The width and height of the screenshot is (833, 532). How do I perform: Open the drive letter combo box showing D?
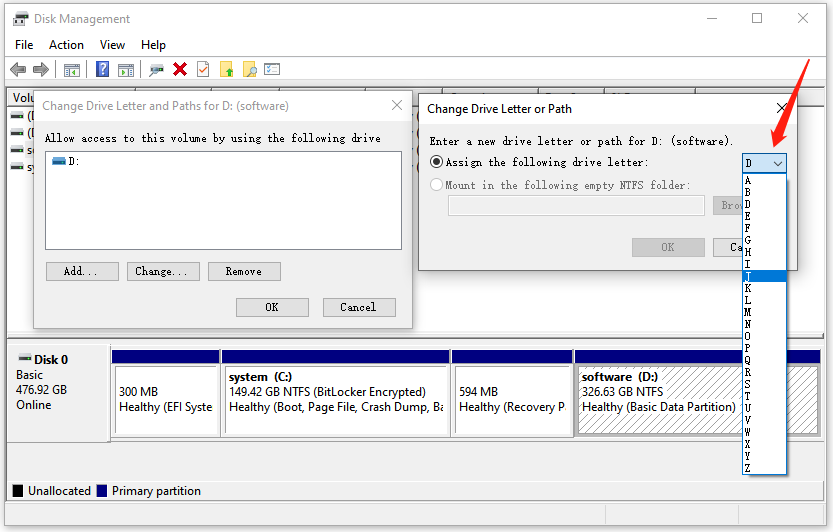click(764, 163)
